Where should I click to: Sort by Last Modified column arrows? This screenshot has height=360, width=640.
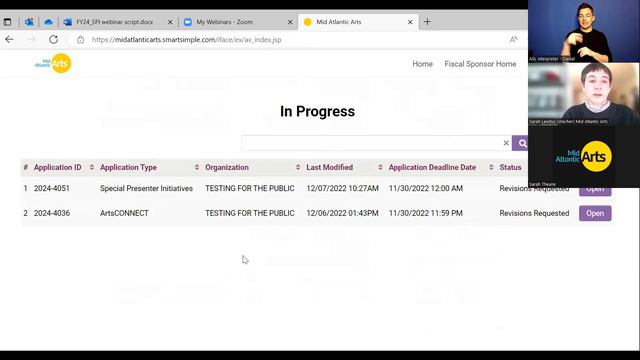point(380,167)
